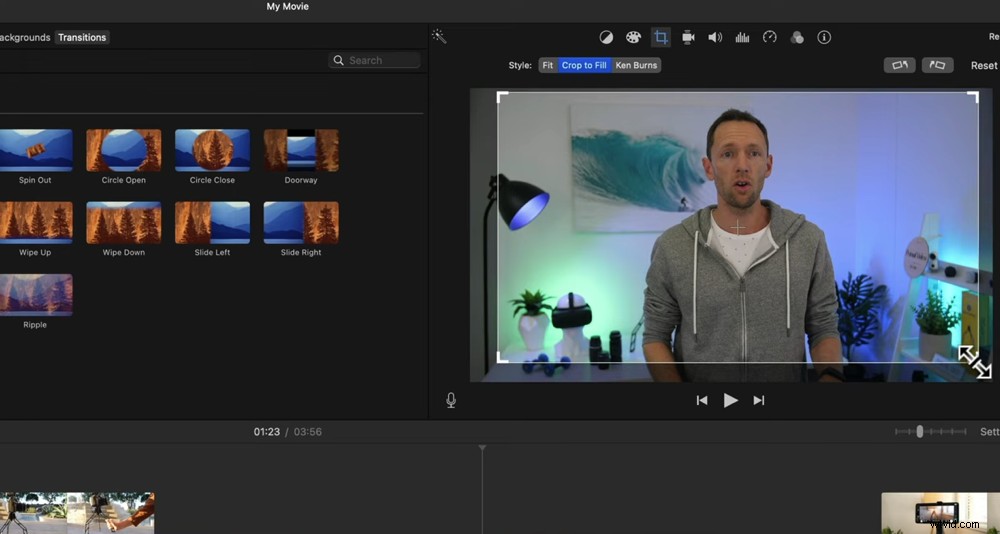The height and width of the screenshot is (534, 1000).
Task: Select the Doorway transition
Action: [301, 151]
